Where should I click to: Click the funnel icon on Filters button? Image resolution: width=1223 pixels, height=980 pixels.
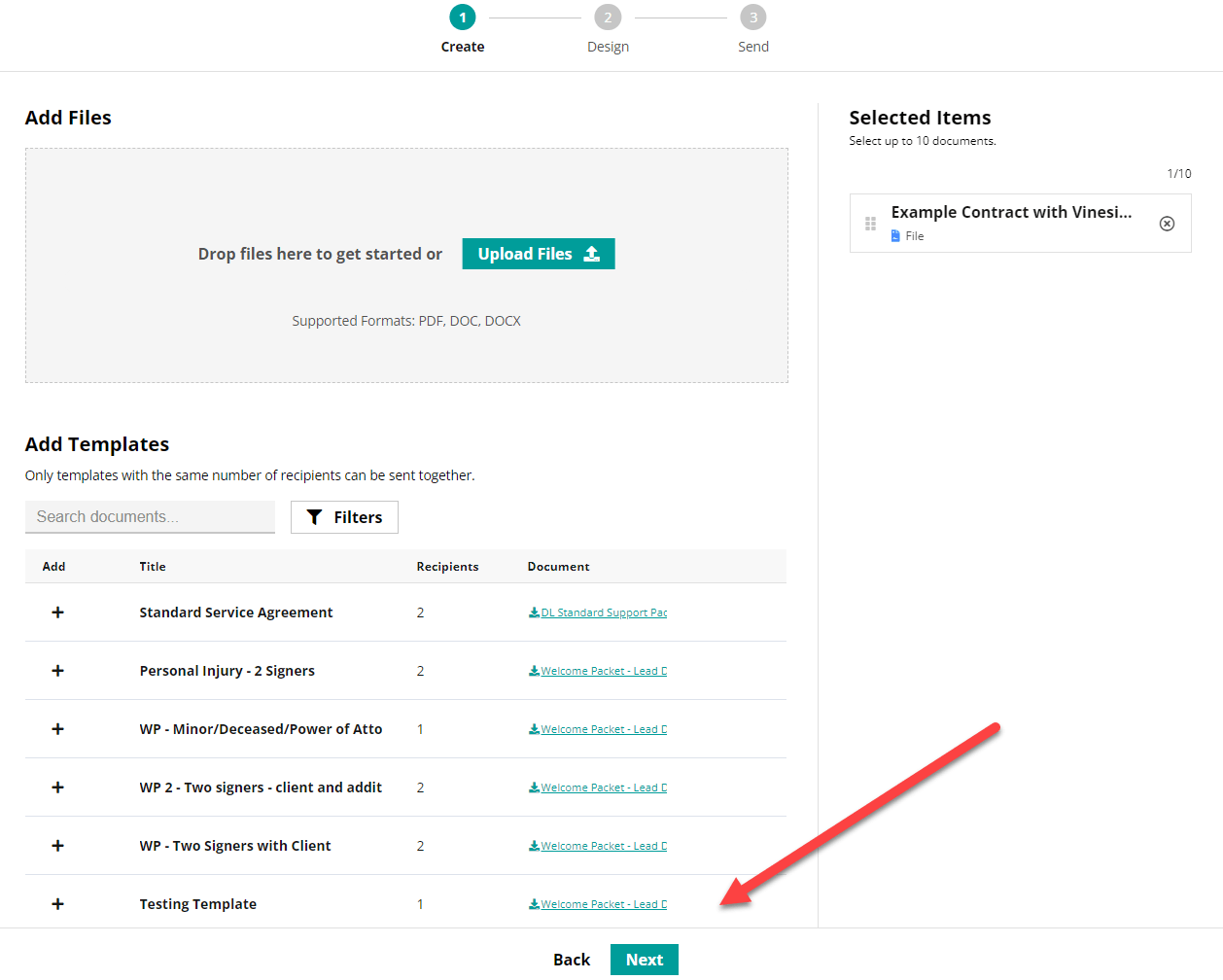[313, 516]
